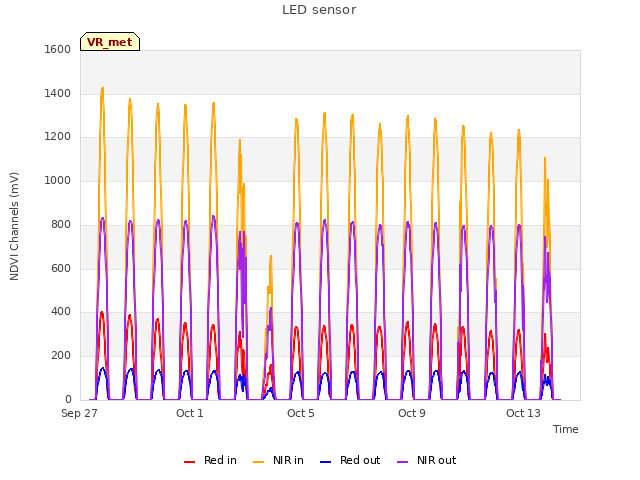Click the blue Red out legend swatch
Screen dimensions: 640x480
tap(325, 462)
